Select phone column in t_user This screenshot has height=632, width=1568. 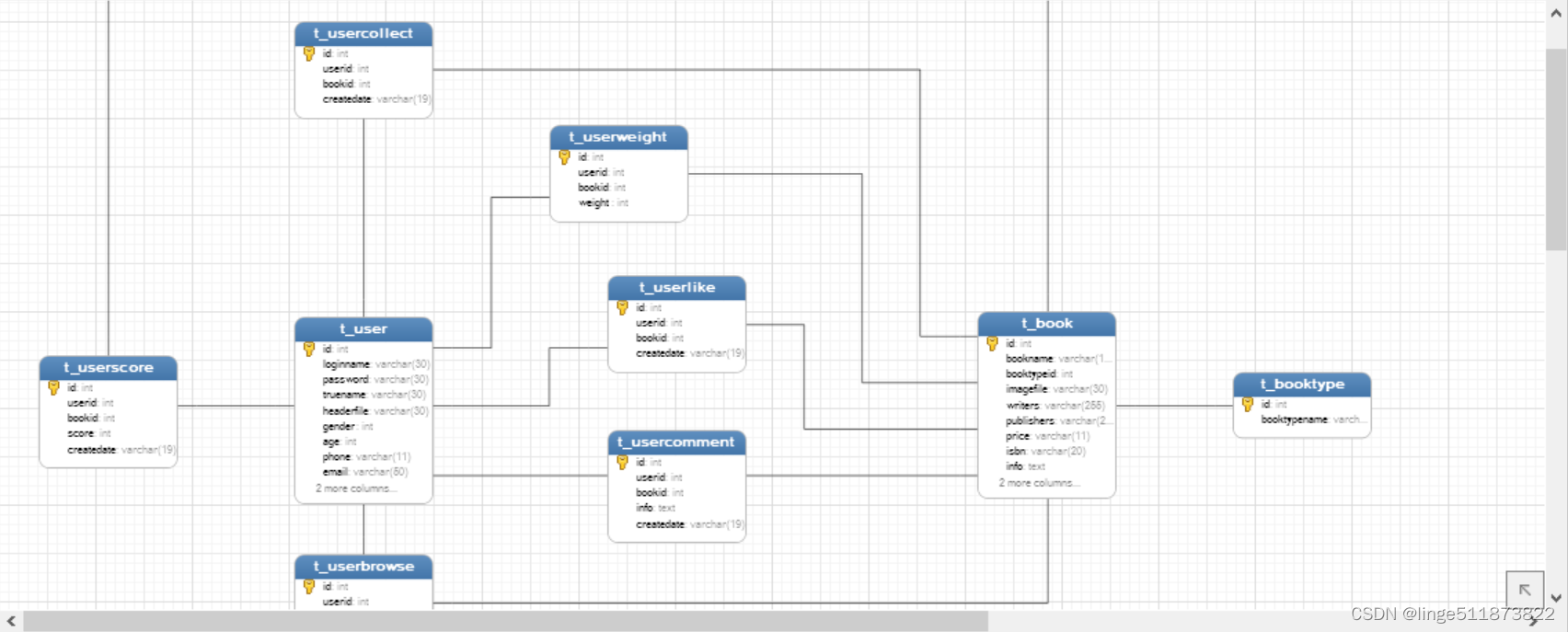[x=366, y=457]
